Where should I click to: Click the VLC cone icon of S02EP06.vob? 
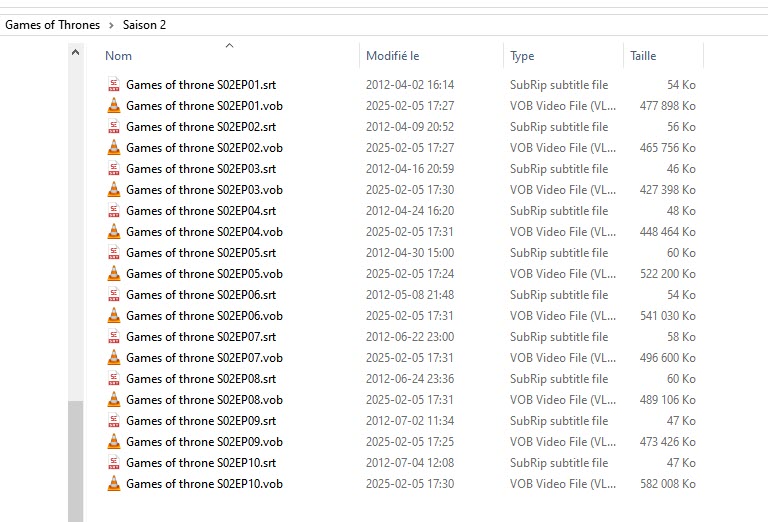pos(114,316)
